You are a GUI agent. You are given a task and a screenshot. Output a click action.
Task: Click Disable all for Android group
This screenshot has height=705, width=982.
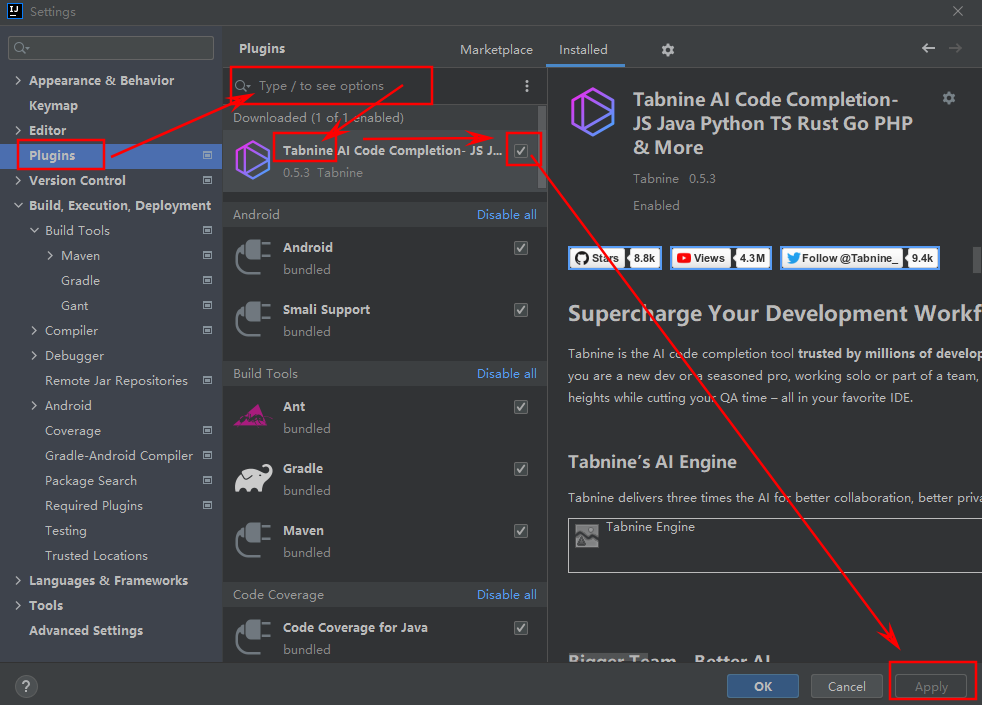click(507, 215)
